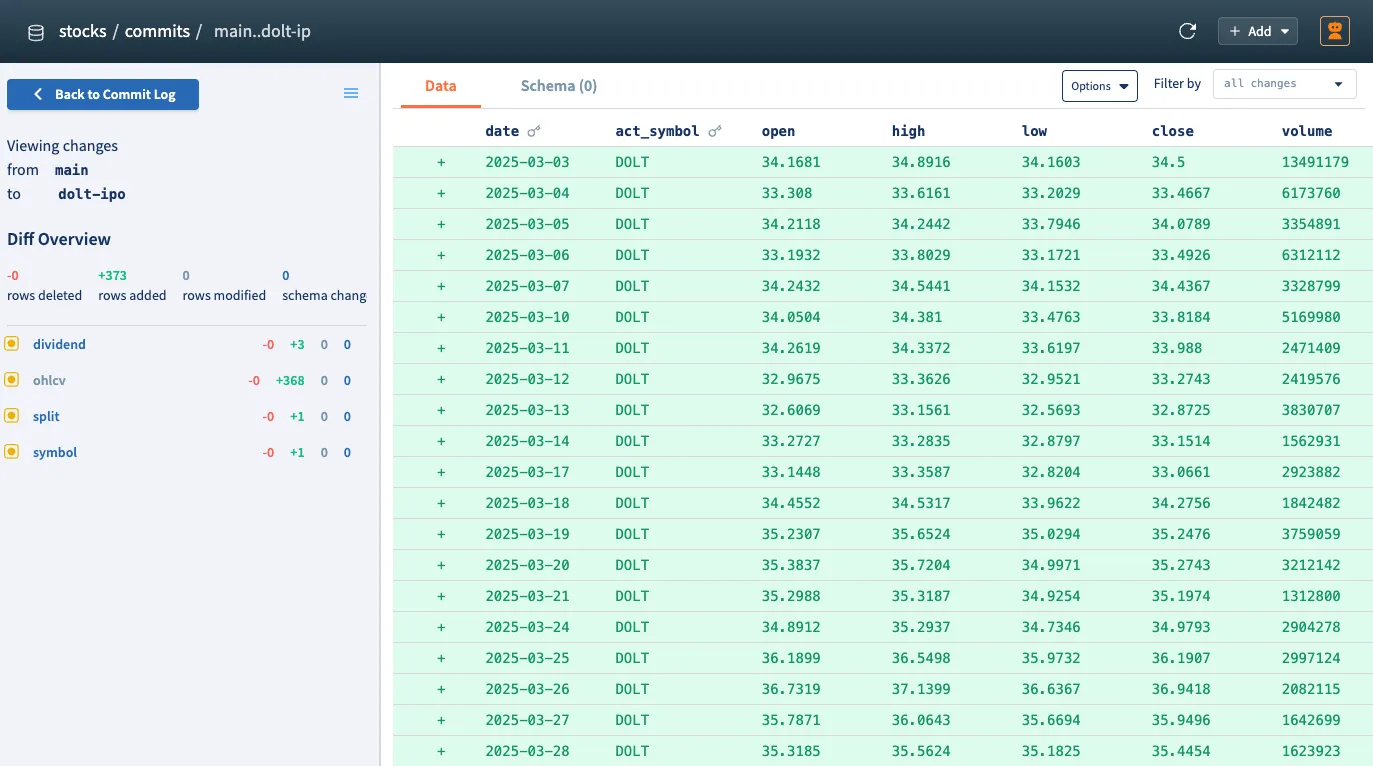Click the key icon next to date column
Screen dimensions: 1373x766
[x=534, y=131]
